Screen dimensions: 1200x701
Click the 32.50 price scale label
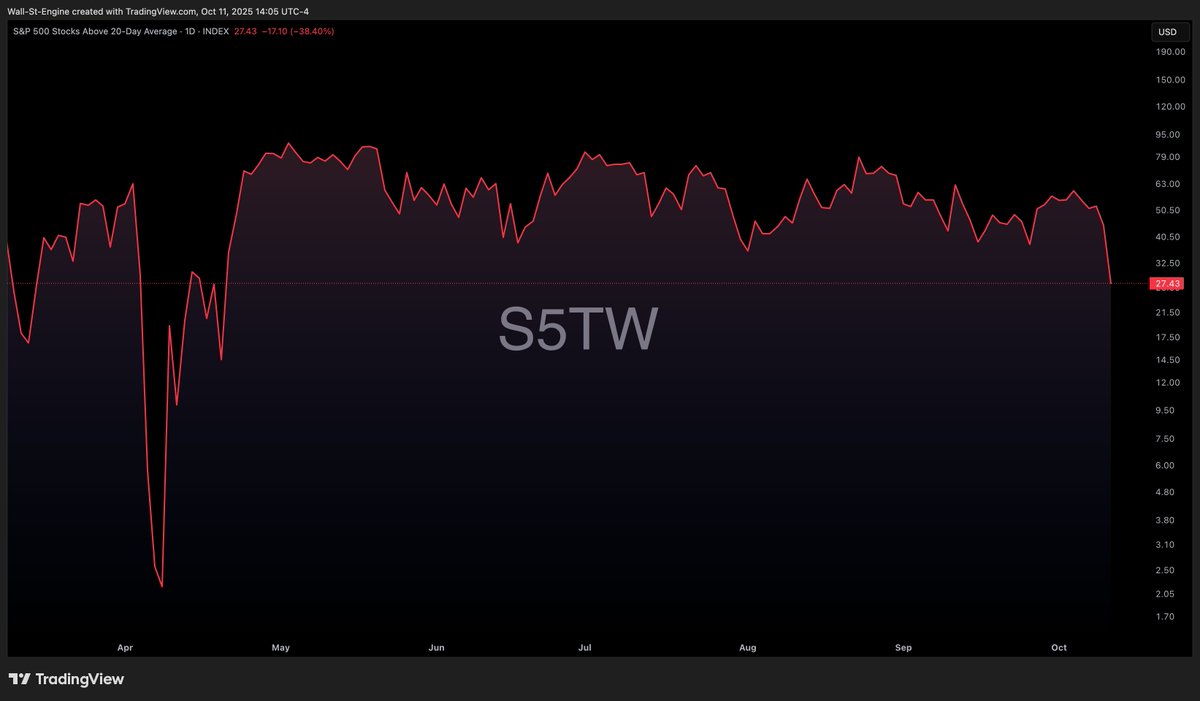[1169, 262]
